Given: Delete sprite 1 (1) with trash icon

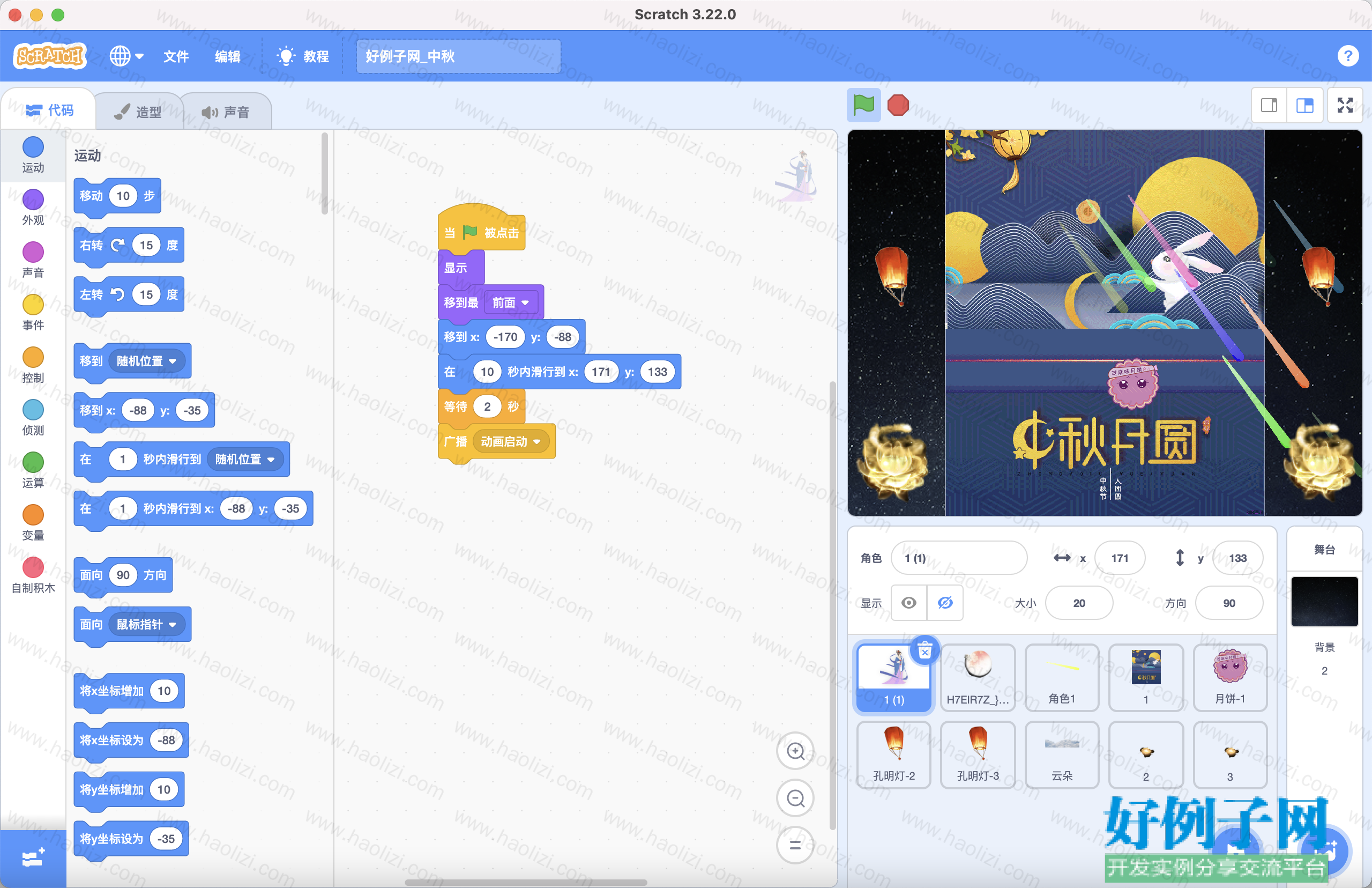Looking at the screenshot, I should coord(924,650).
